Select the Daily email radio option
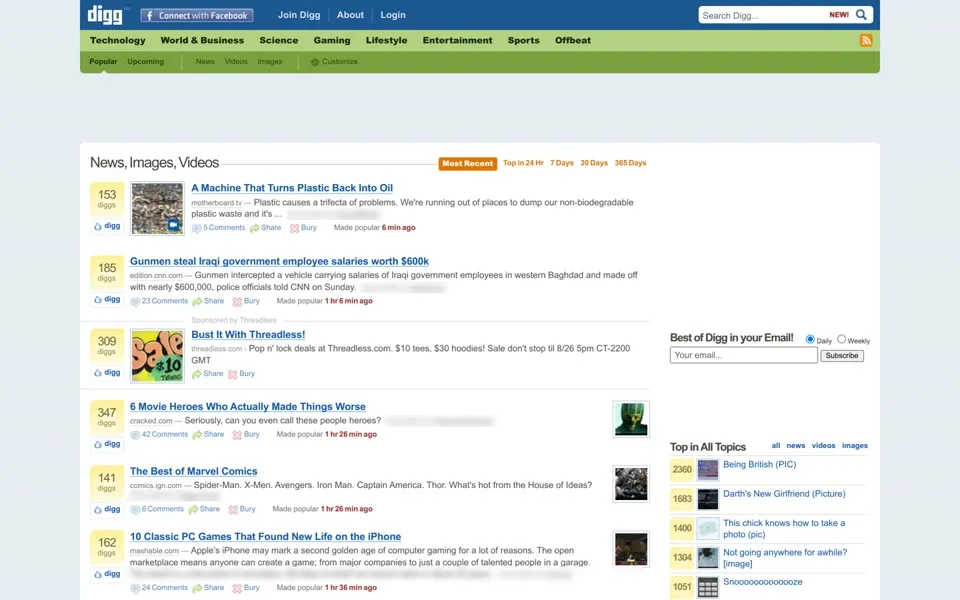Viewport: 960px width, 600px height. (810, 339)
